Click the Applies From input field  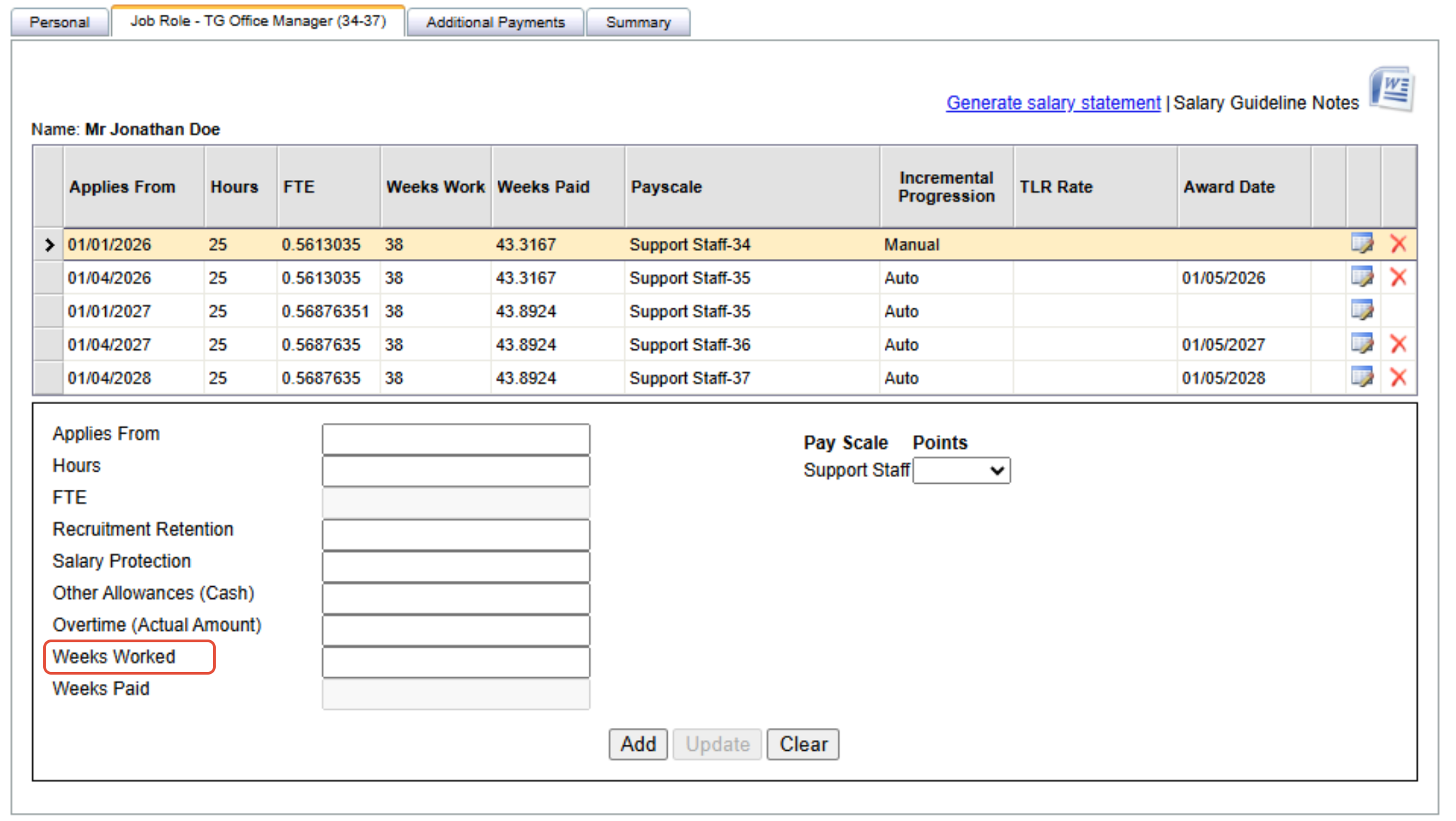coord(456,440)
